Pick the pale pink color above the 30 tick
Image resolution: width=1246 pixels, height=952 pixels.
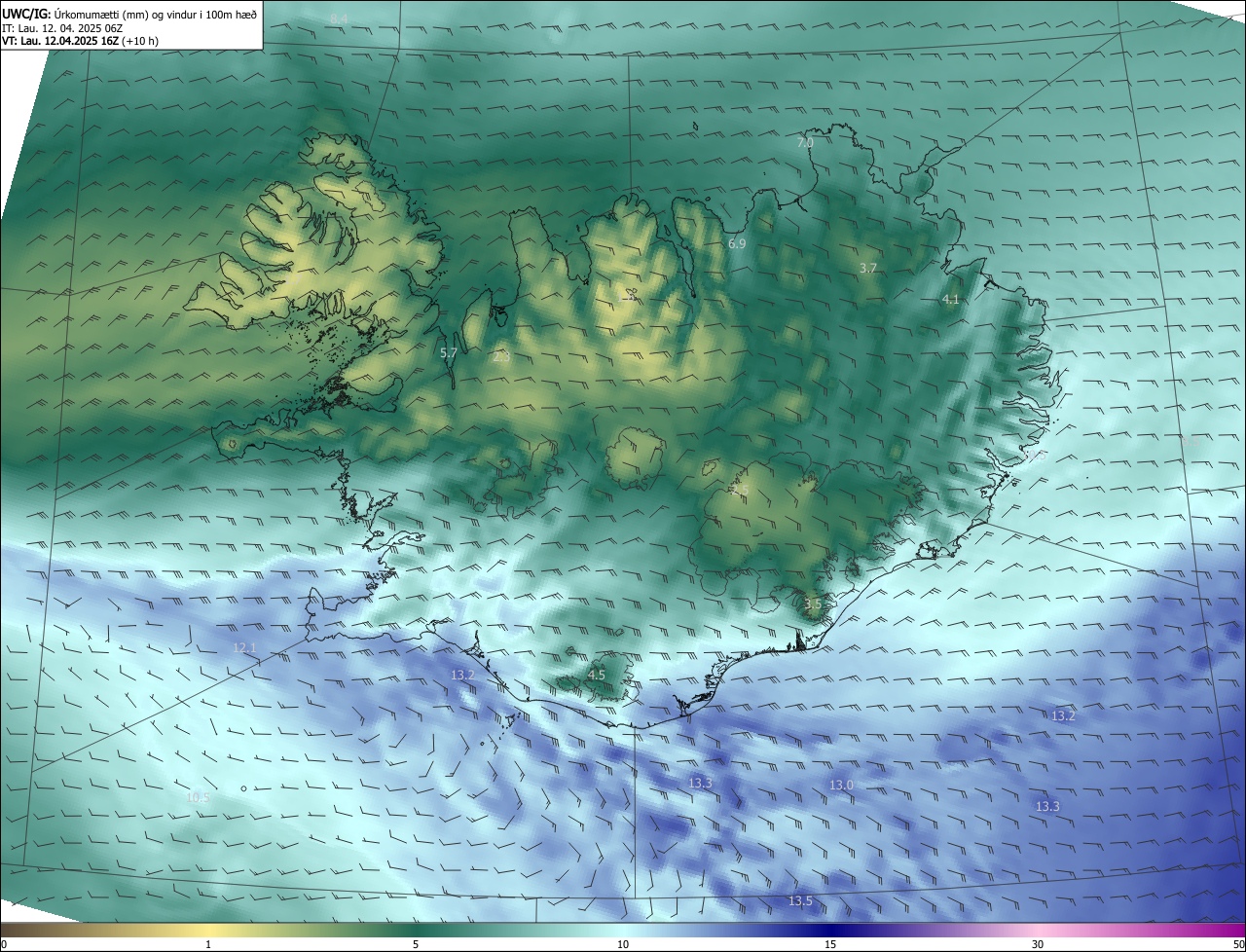click(1038, 930)
